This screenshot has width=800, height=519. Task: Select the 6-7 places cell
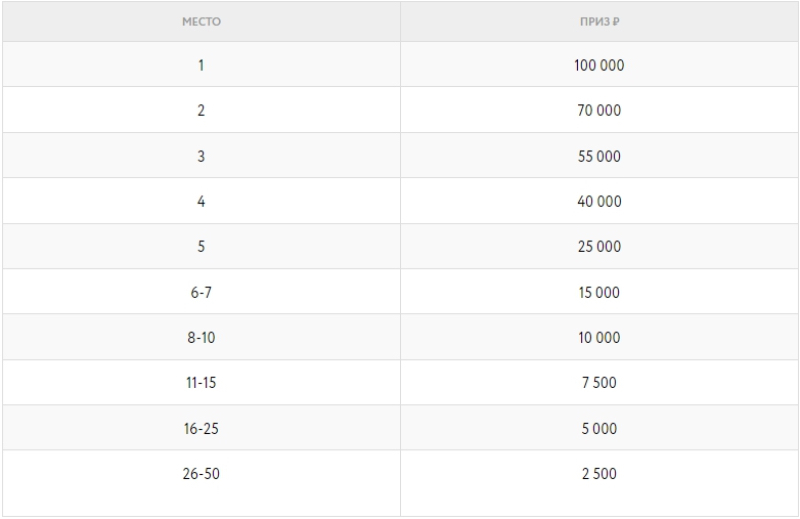click(201, 292)
